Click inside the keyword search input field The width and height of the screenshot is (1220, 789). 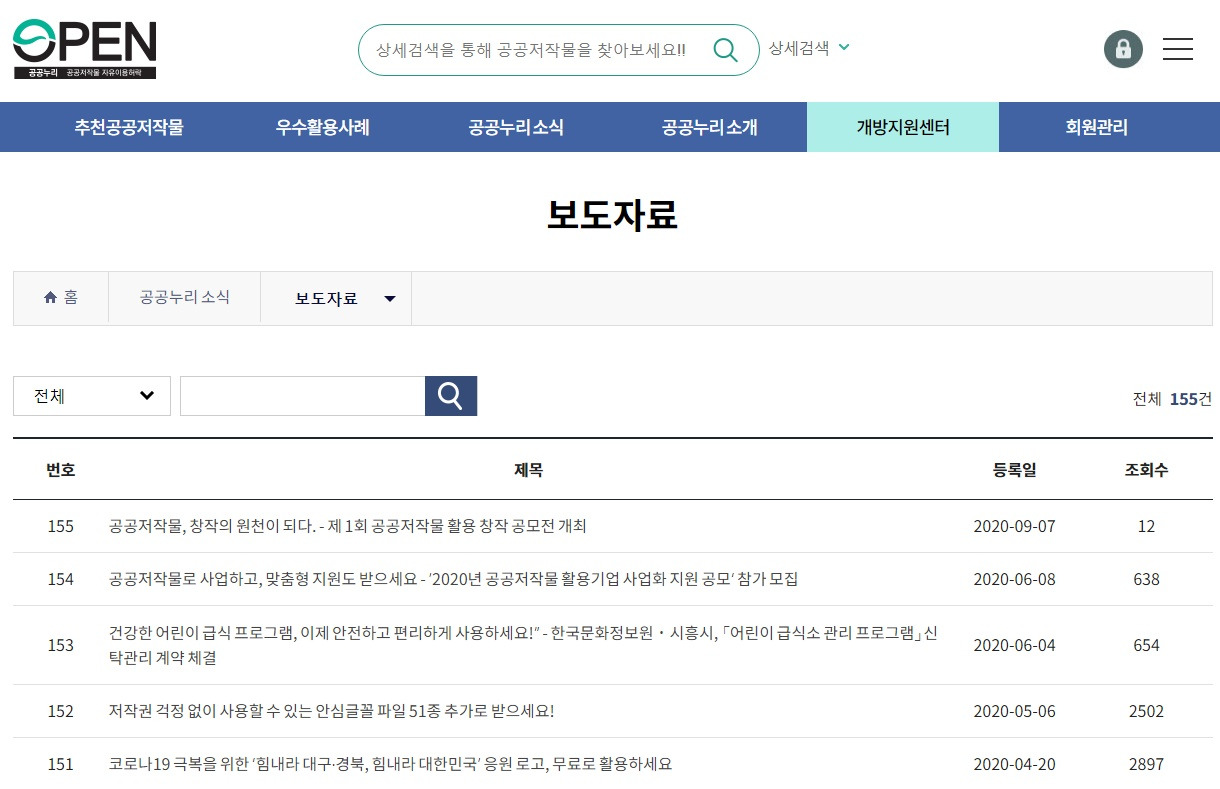pos(302,395)
